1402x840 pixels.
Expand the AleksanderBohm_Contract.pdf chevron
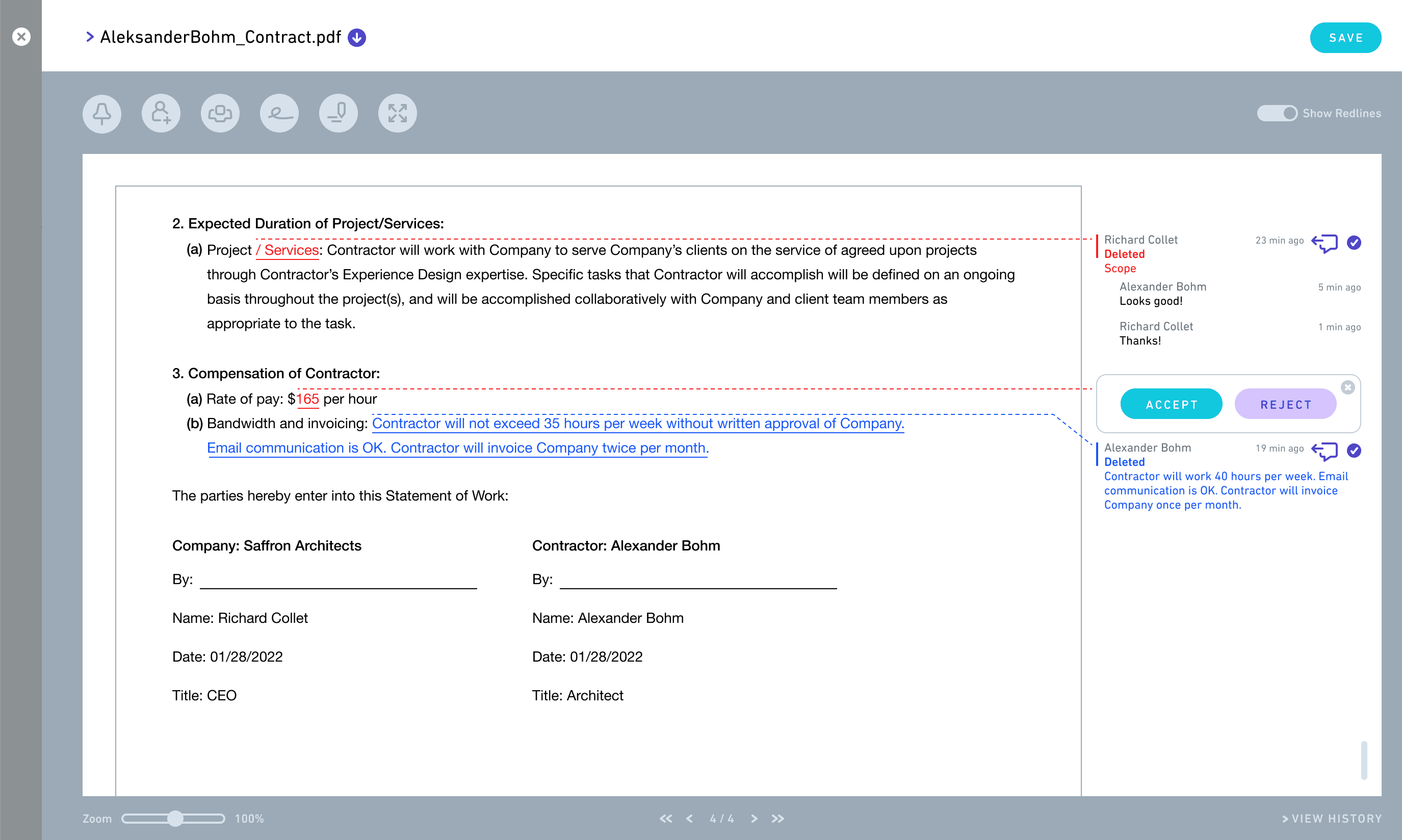point(89,37)
